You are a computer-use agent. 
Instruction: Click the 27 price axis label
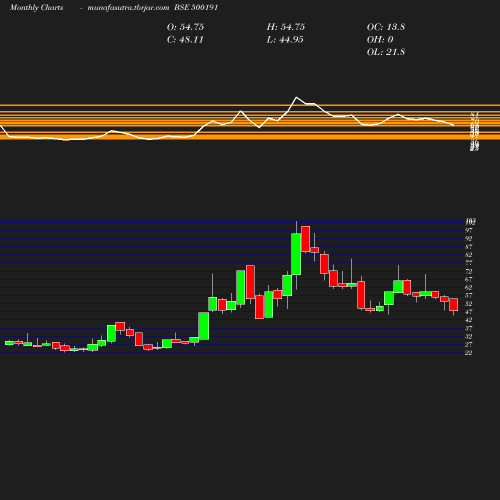tap(469, 344)
